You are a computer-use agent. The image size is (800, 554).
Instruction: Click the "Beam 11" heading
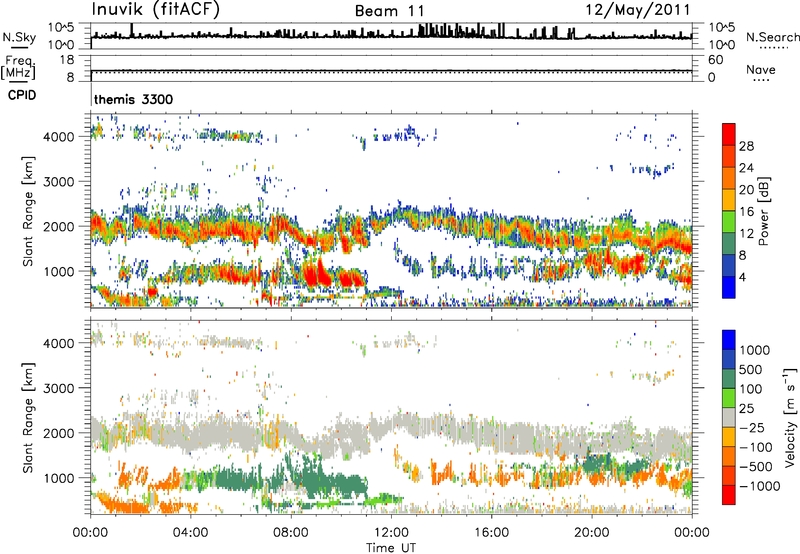click(389, 11)
